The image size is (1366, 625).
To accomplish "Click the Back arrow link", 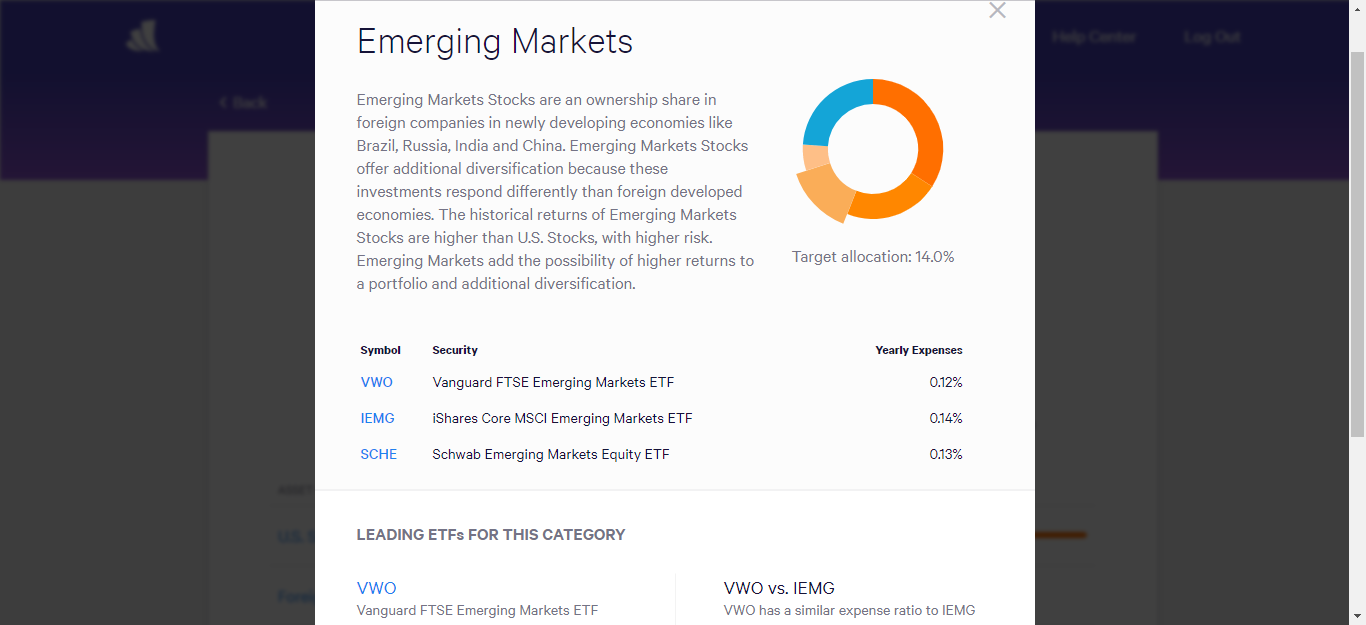I will point(243,102).
